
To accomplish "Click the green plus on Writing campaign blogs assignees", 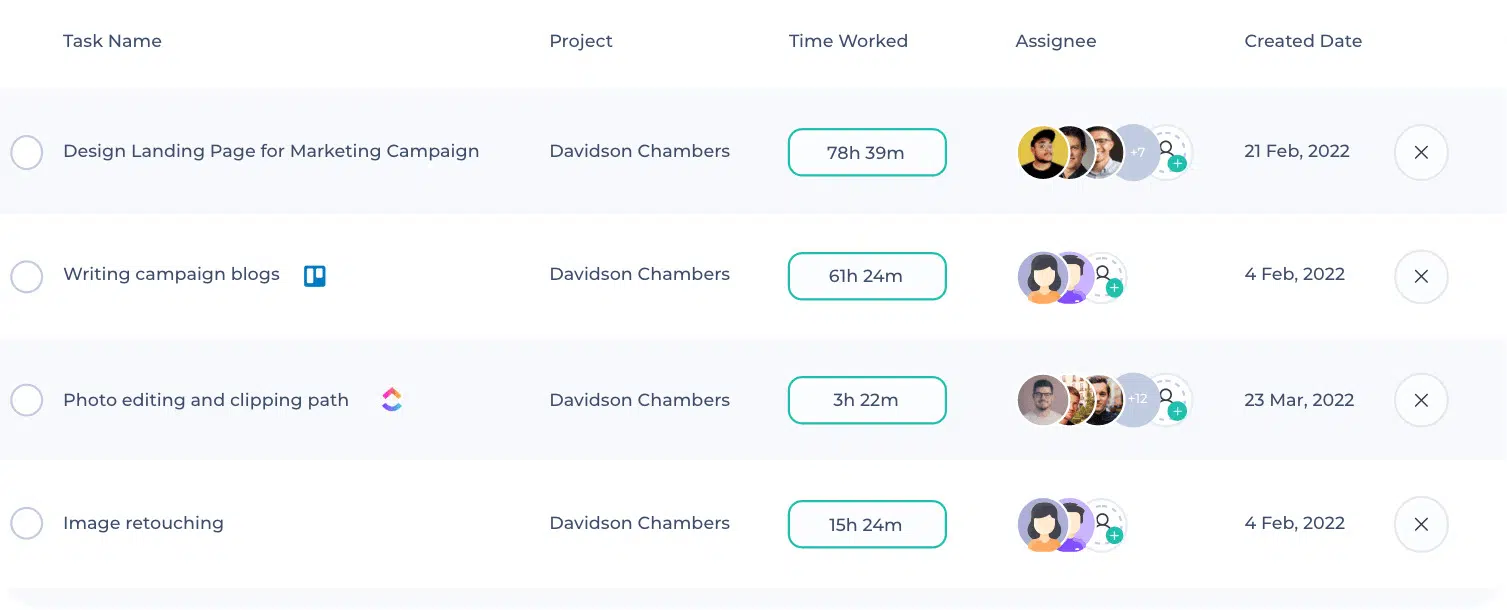I will 1113,289.
